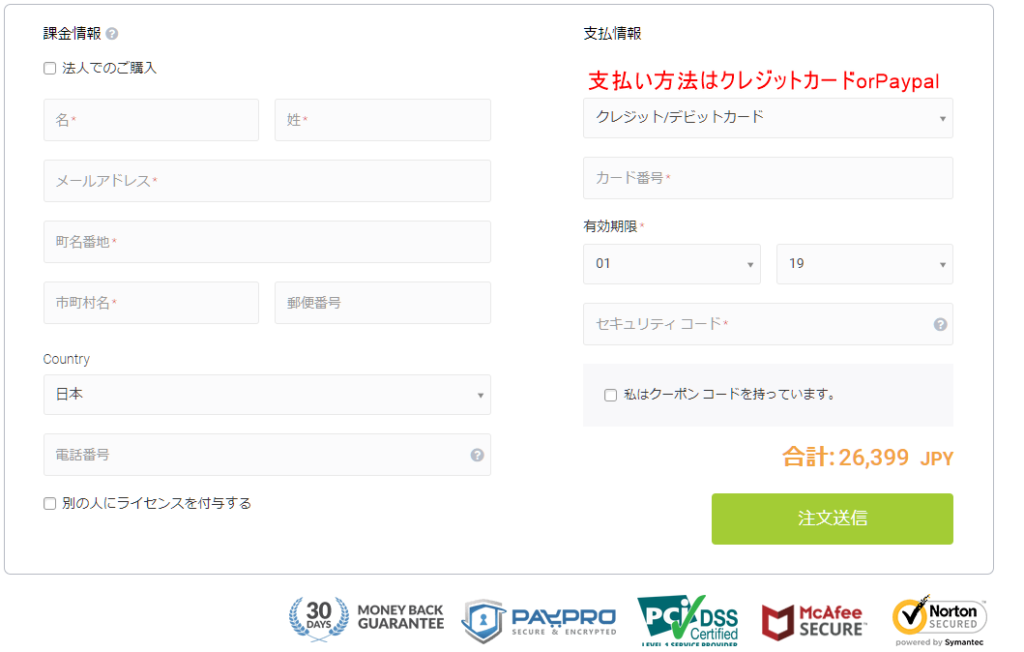This screenshot has width=1024, height=652.
Task: Open the クレジット/デビットカード payment method dropdown
Action: coord(768,118)
